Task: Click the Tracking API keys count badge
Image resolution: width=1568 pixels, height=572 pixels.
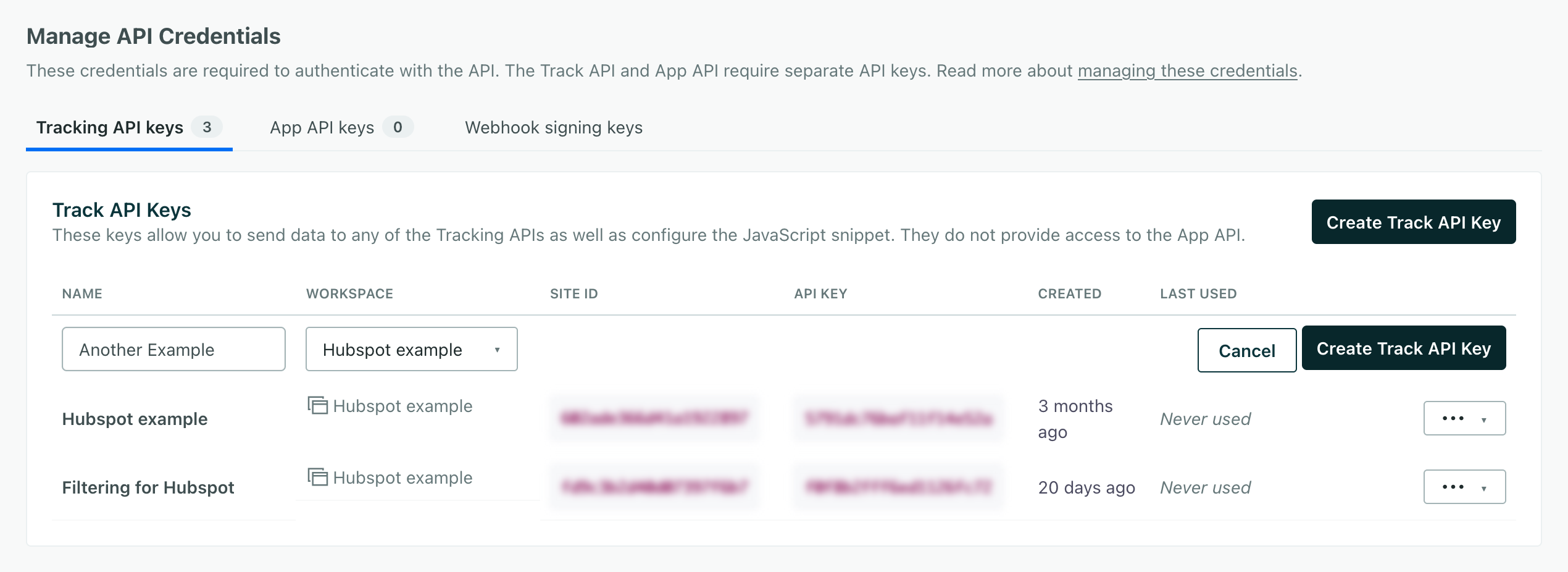Action: 208,127
